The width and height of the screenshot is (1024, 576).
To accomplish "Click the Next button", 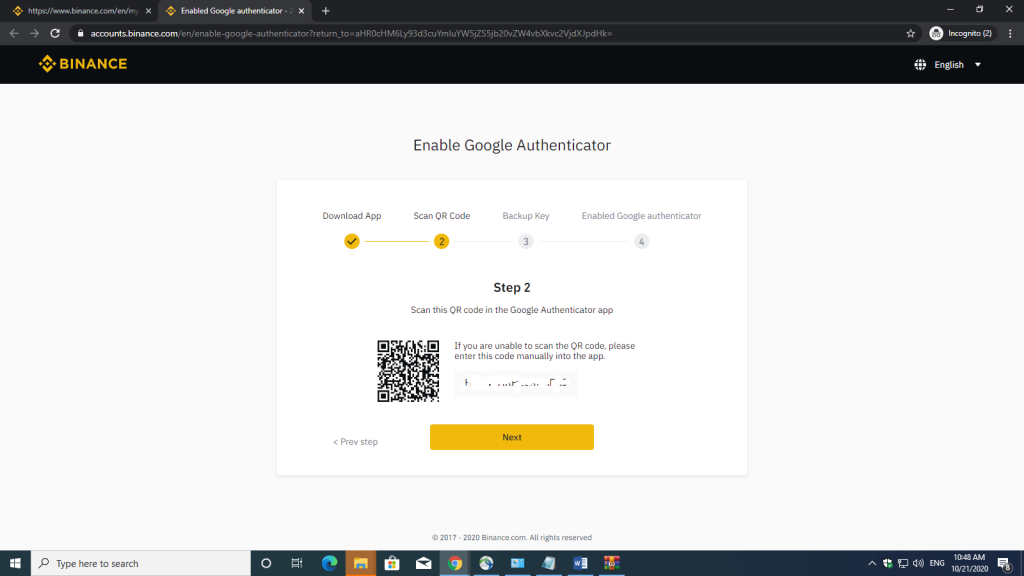I will point(511,437).
